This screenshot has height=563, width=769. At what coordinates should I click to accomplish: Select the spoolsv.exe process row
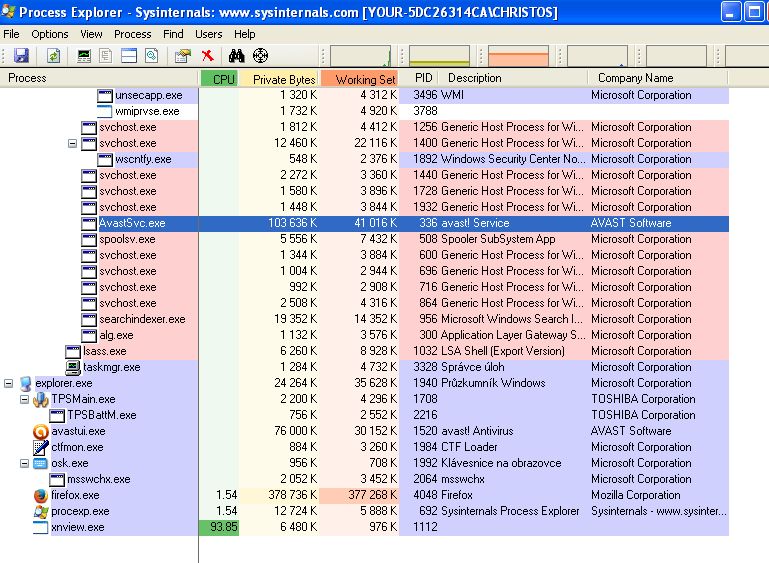(x=364, y=239)
